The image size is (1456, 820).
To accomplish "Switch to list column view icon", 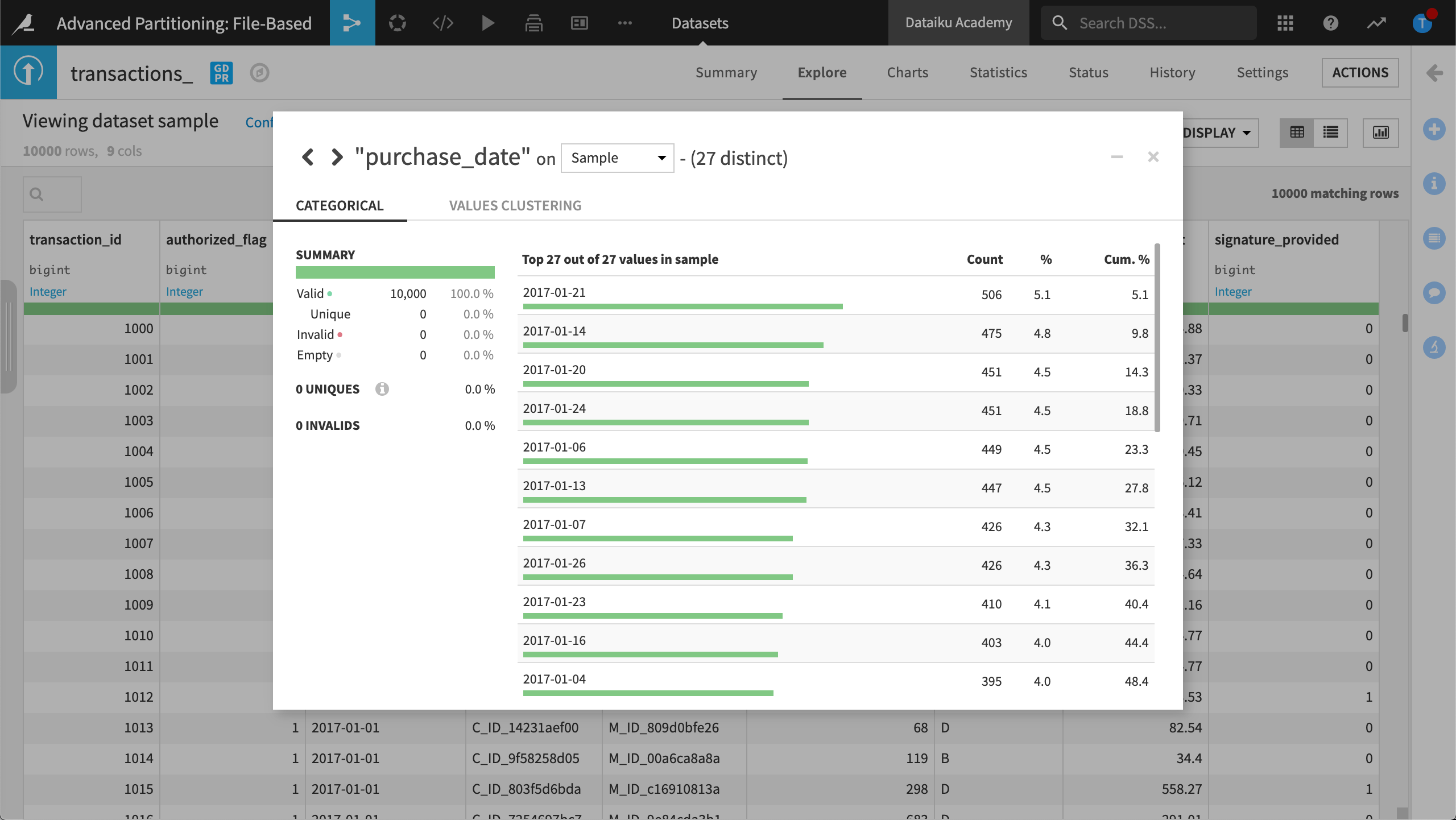I will point(1331,132).
